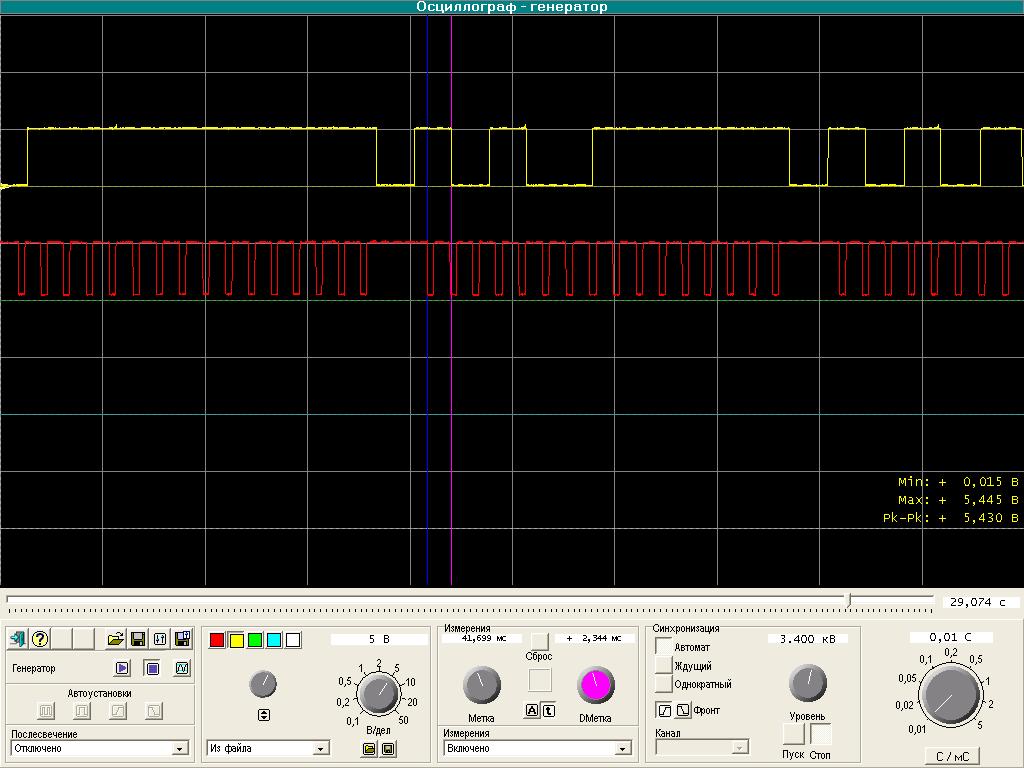Select the yellow channel color
This screenshot has width=1024, height=768.
(236, 640)
